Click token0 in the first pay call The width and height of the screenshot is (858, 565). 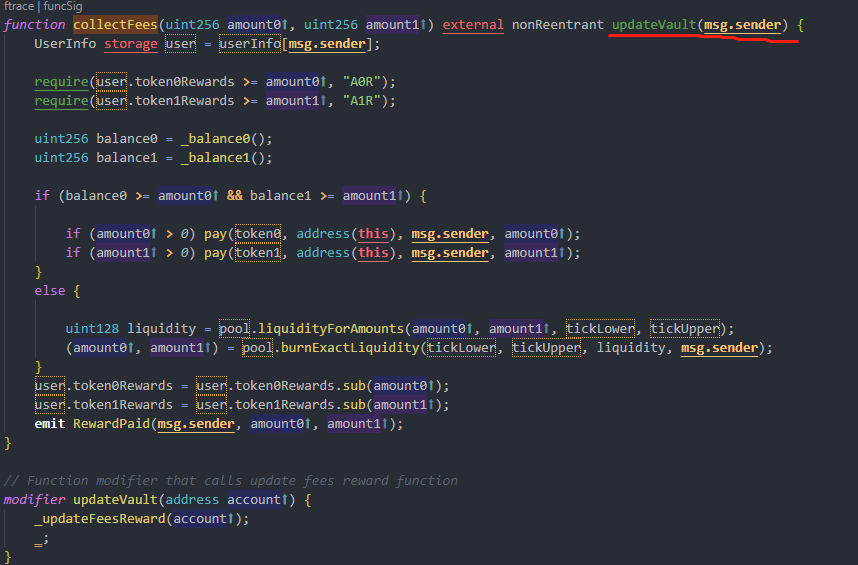tap(258, 234)
